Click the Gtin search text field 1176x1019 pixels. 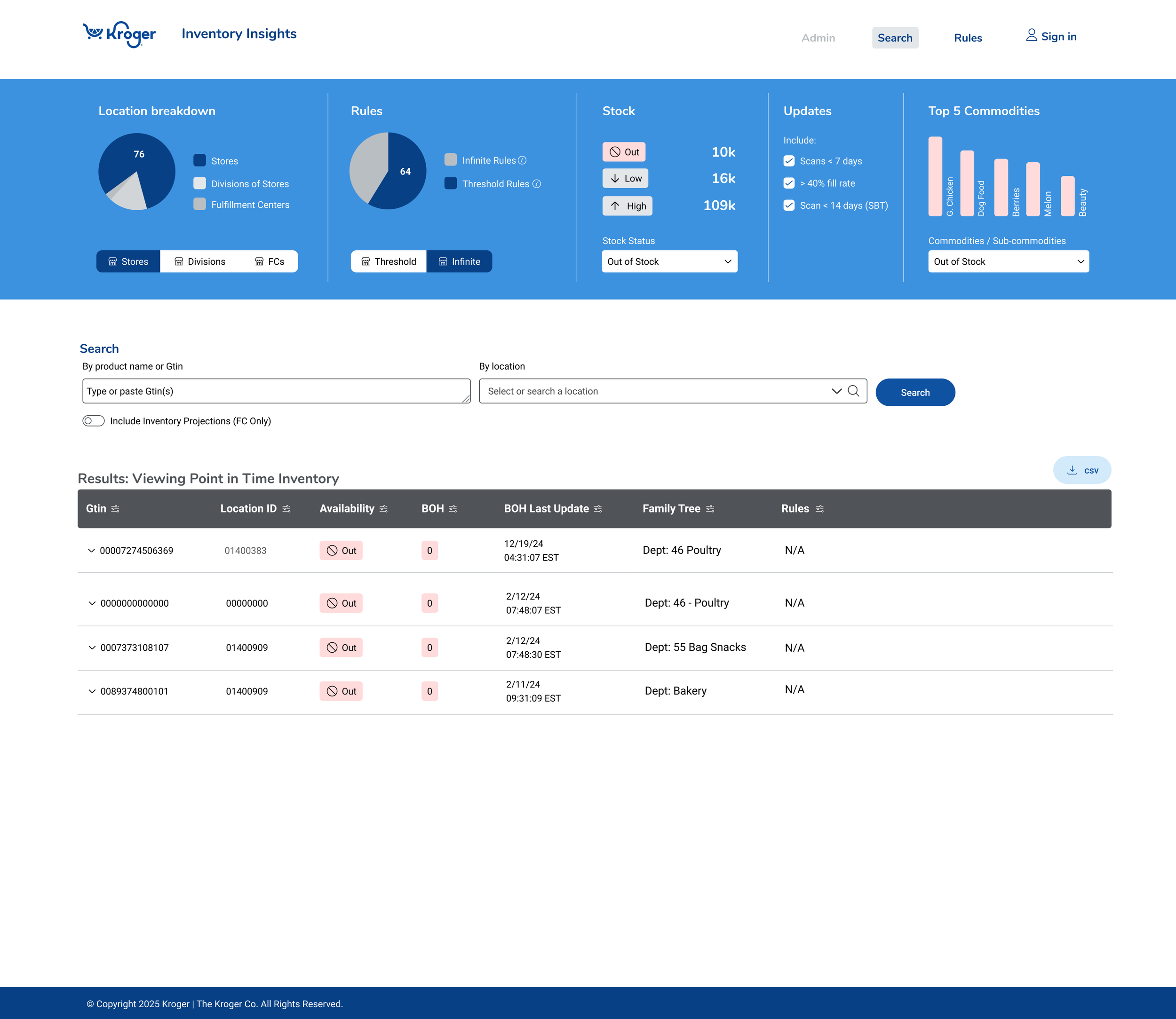point(276,391)
